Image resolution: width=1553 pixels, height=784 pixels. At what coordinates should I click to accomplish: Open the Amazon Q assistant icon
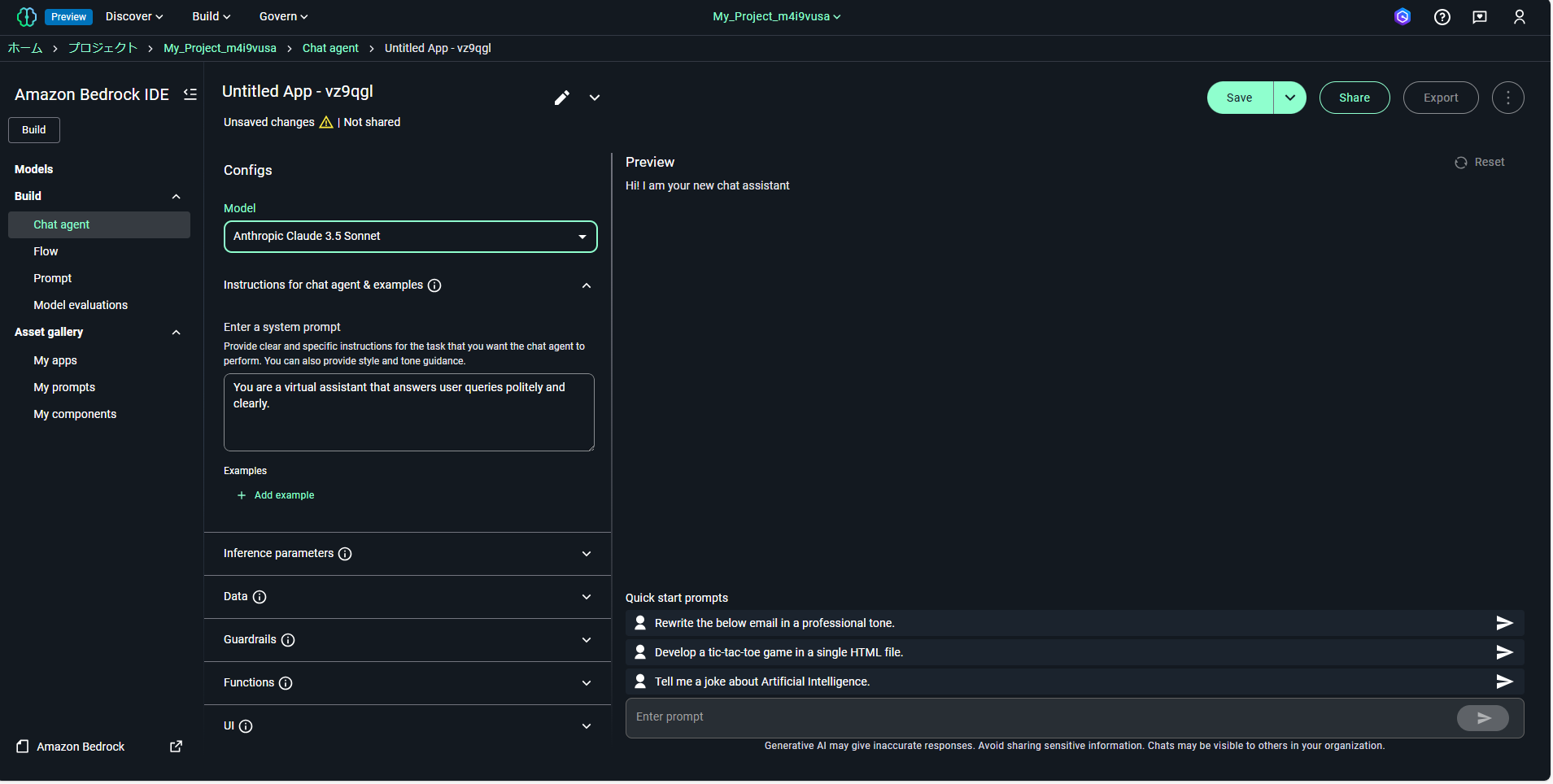coord(1402,16)
